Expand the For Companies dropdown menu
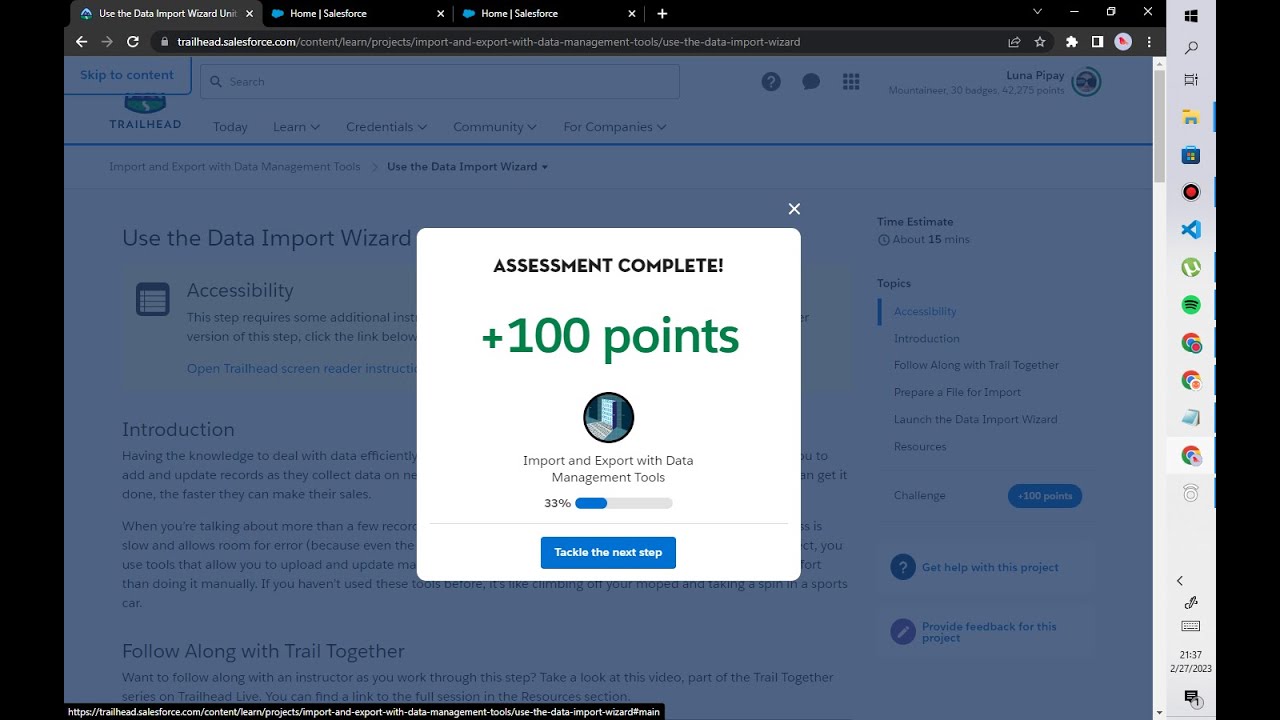This screenshot has width=1280, height=720. (x=615, y=127)
